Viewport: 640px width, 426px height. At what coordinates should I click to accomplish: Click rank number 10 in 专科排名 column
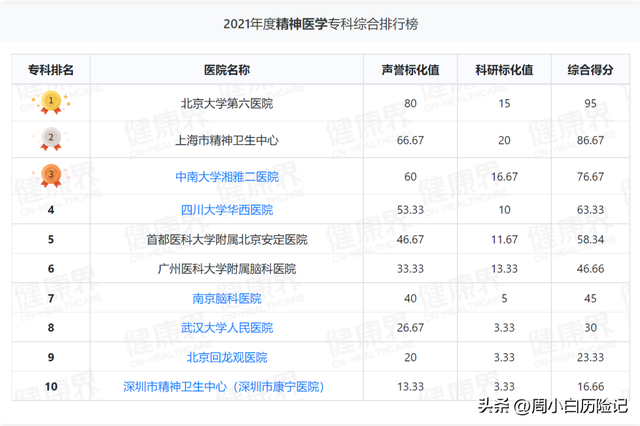(x=51, y=386)
